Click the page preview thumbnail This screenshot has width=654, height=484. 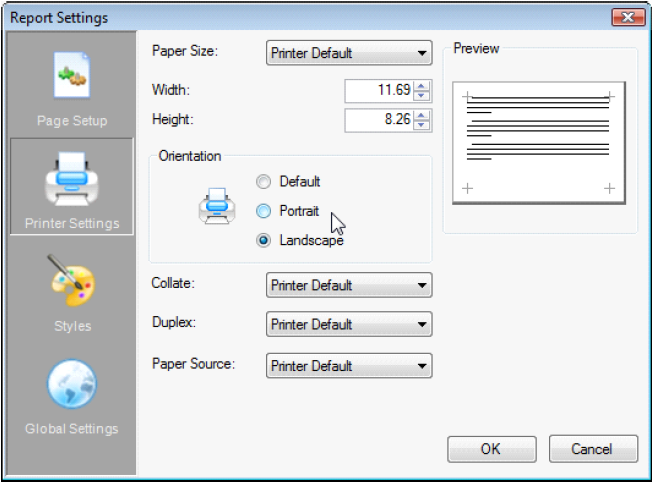pos(539,143)
